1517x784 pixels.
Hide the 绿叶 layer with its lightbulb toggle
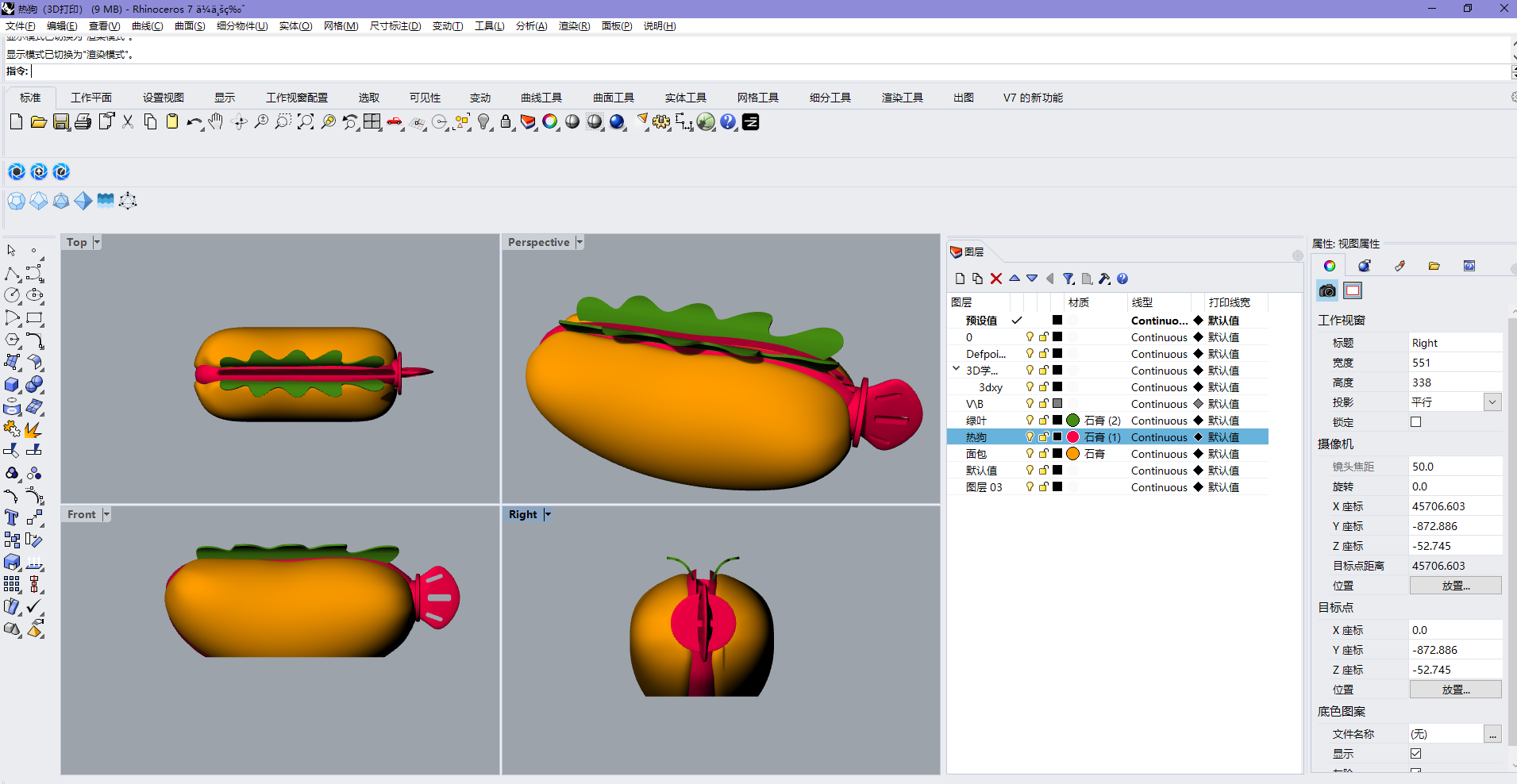[x=1030, y=421]
